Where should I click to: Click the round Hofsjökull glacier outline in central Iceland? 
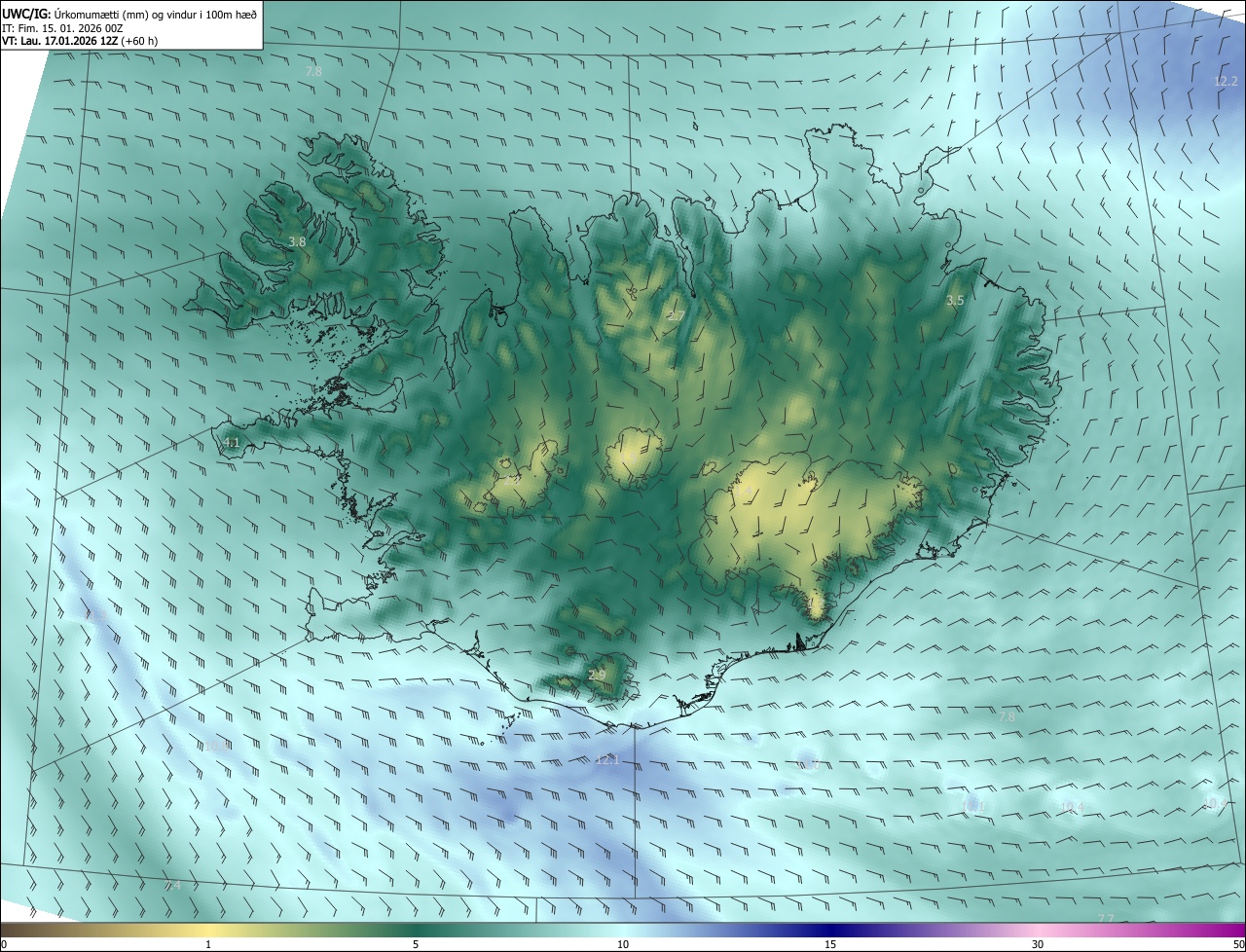tap(634, 456)
